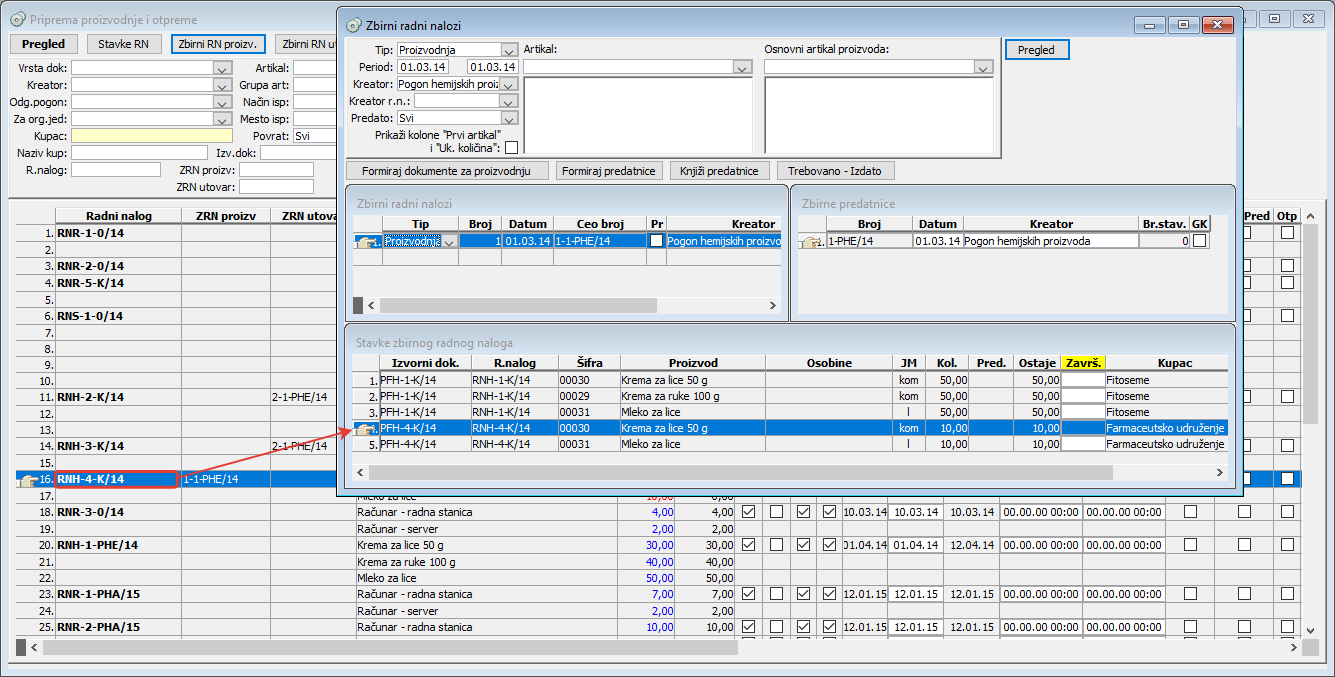Click the Farmaceutsko udruženje cell in row 5

1165,444
